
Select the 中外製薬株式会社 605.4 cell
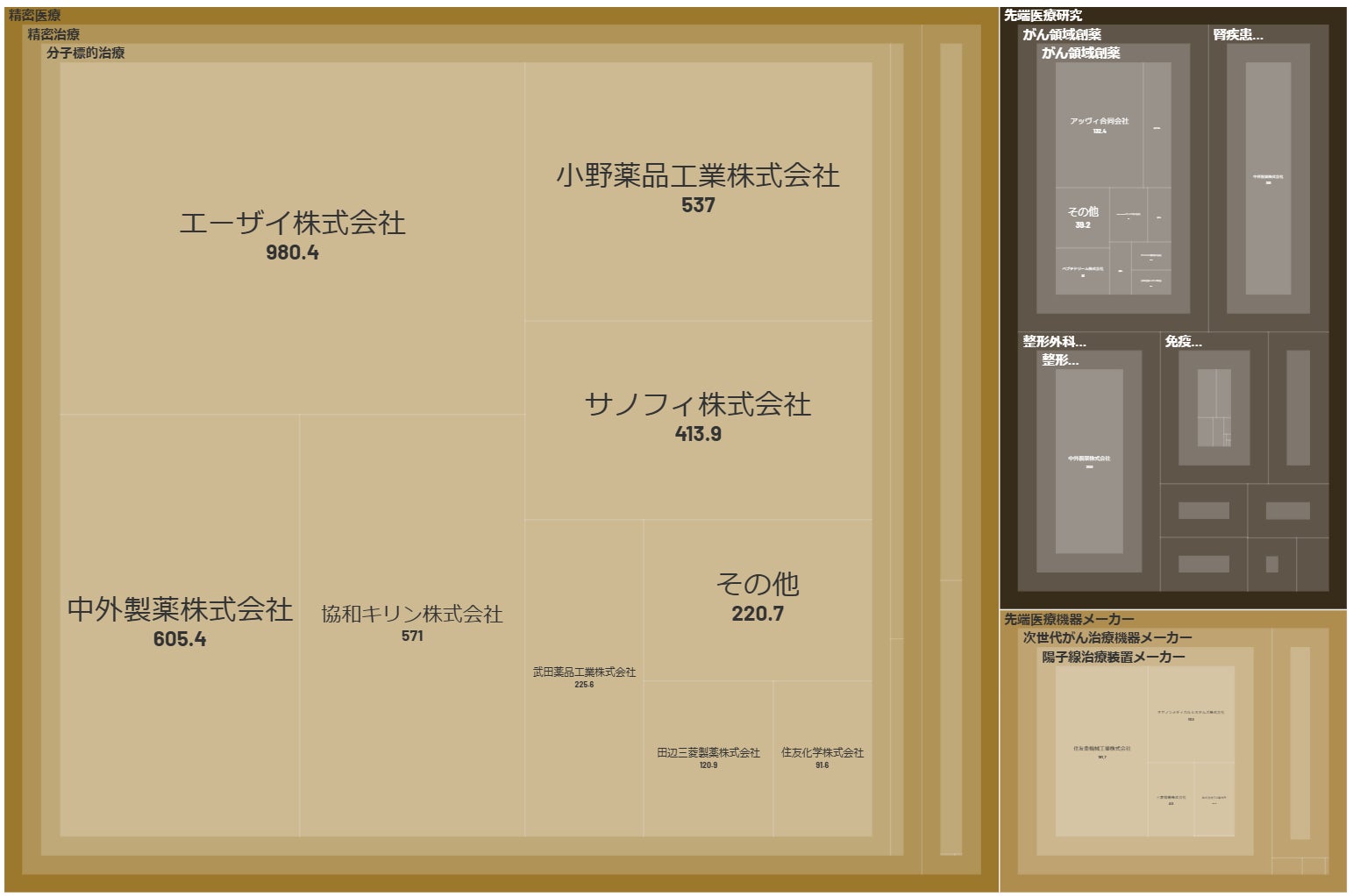tap(180, 625)
